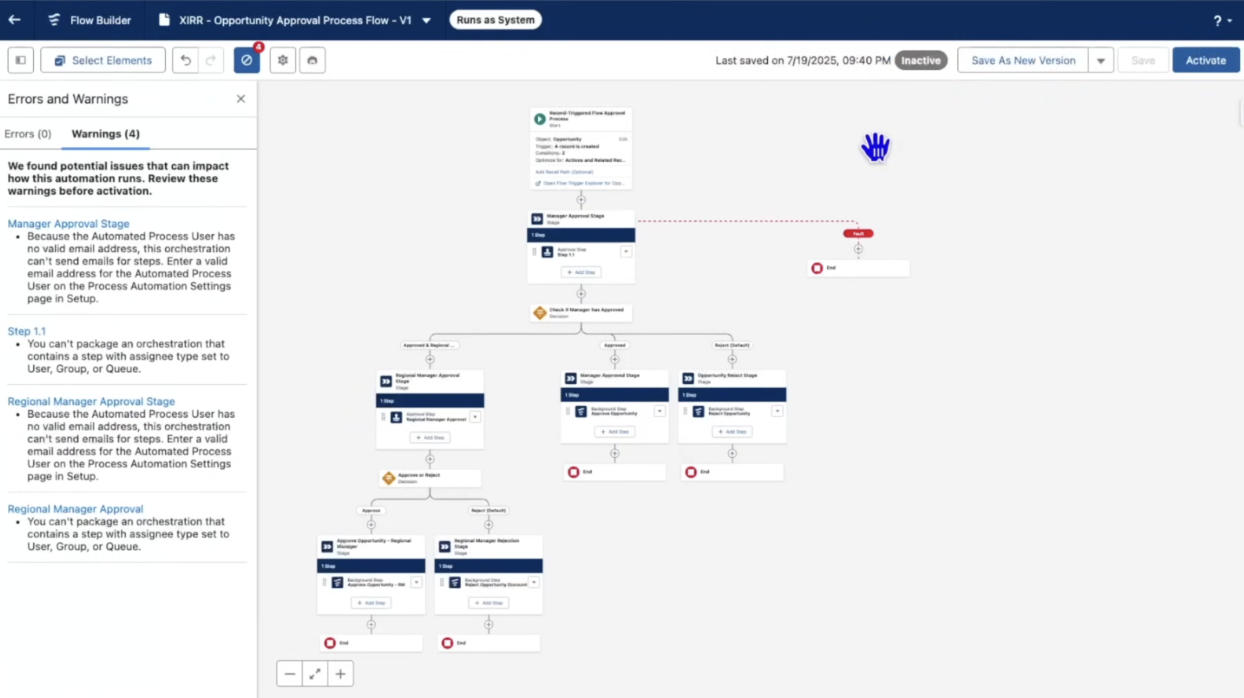Click the fit-to-view expand icon
Image resolution: width=1244 pixels, height=698 pixels.
[x=315, y=674]
